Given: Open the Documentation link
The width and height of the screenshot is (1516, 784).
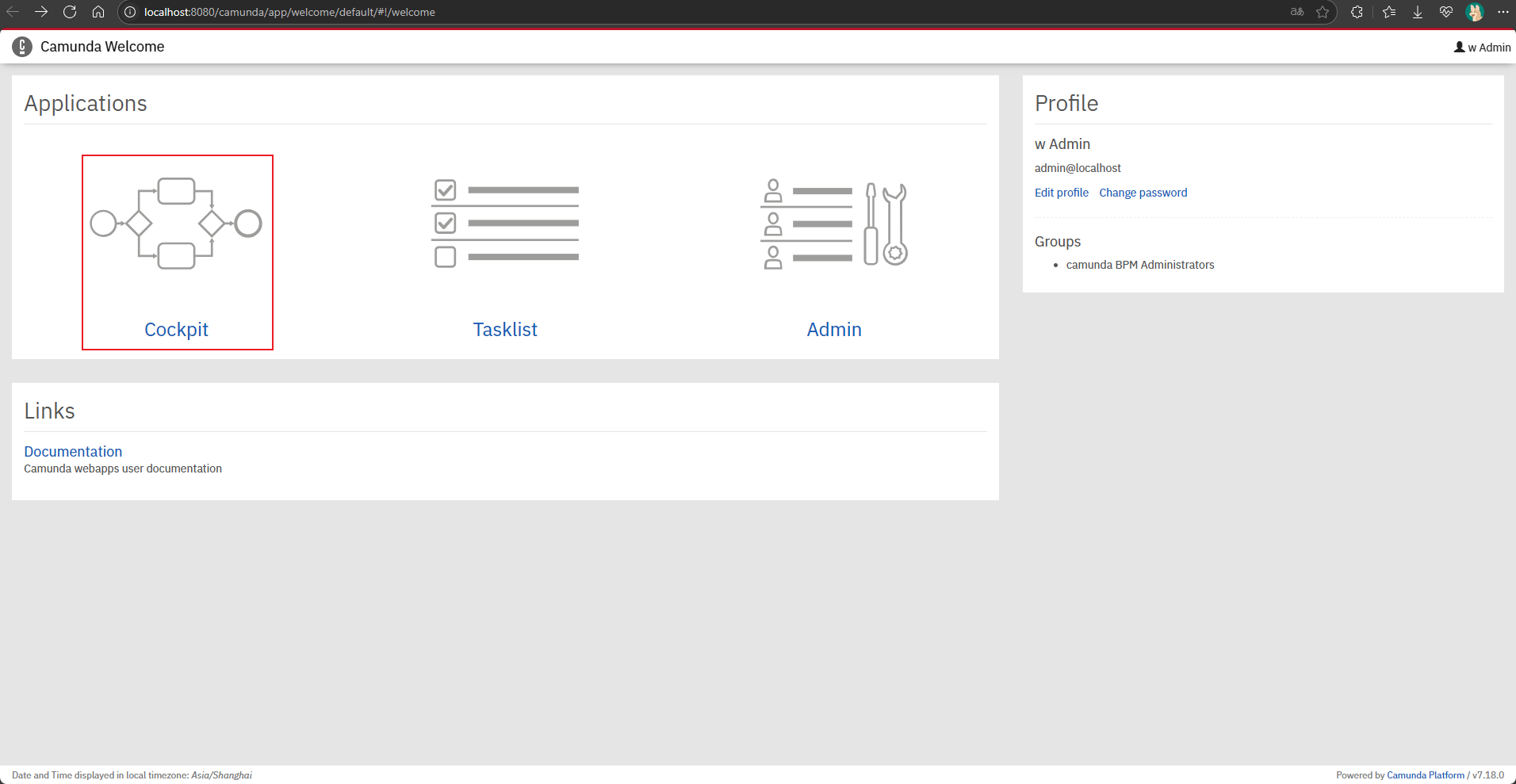Looking at the screenshot, I should (73, 452).
